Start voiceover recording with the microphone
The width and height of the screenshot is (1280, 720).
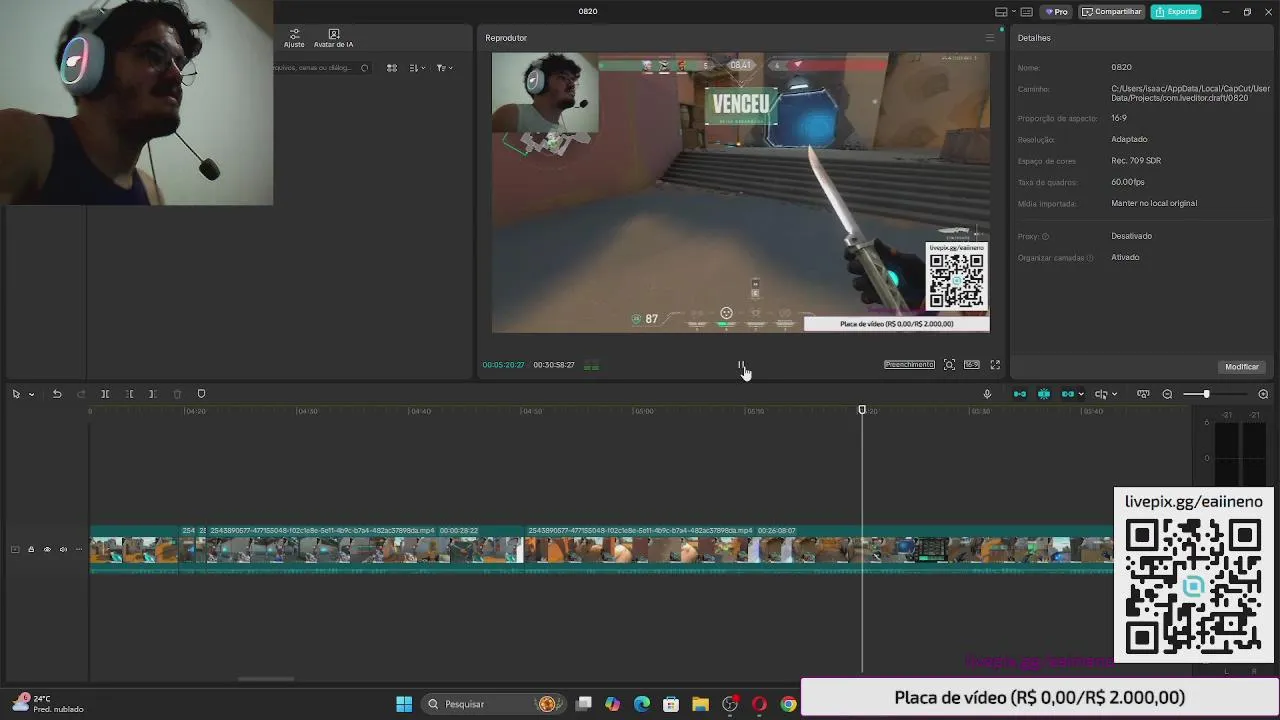point(987,394)
